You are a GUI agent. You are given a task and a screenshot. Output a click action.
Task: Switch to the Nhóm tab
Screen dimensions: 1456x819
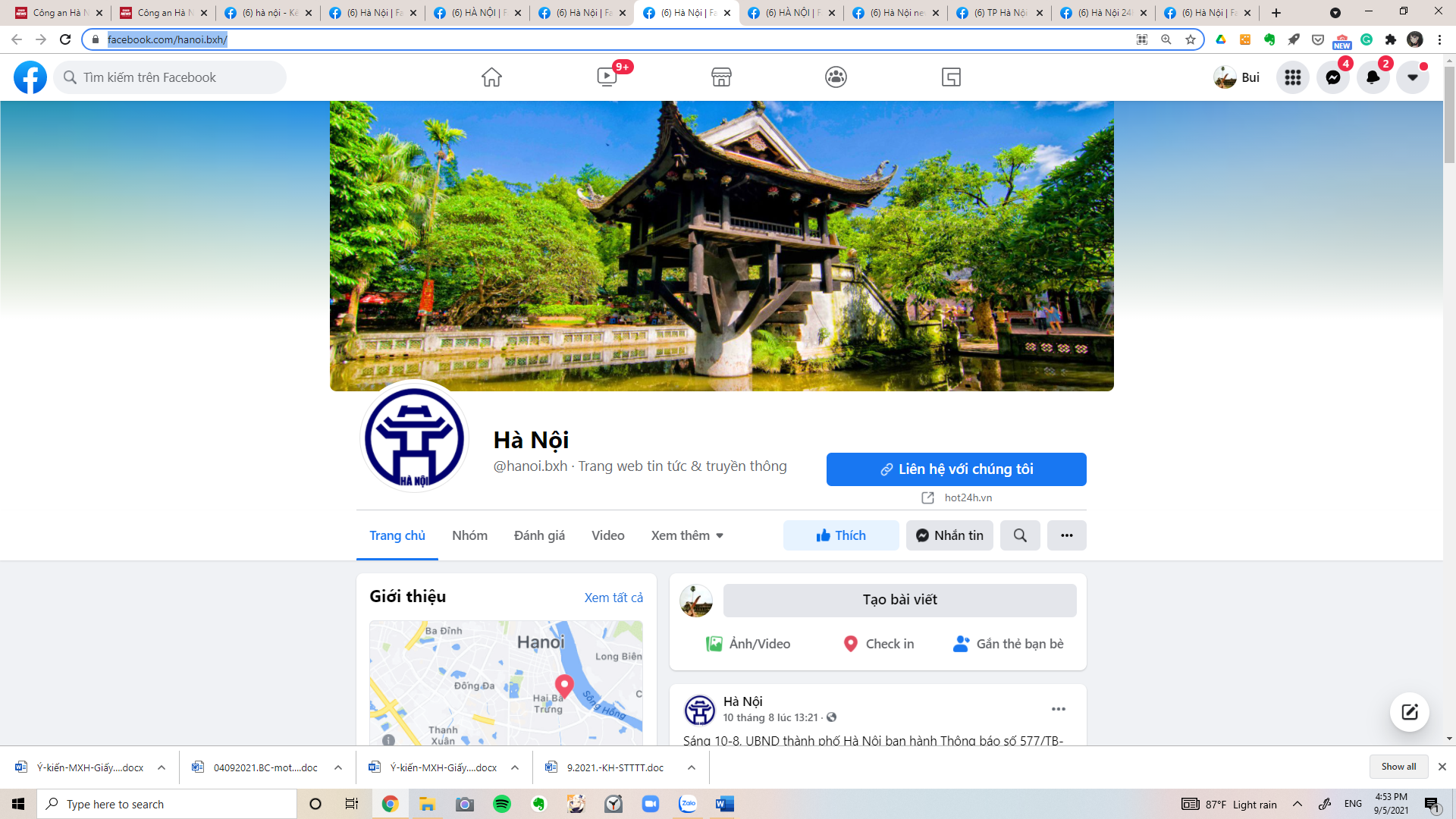pyautogui.click(x=469, y=535)
